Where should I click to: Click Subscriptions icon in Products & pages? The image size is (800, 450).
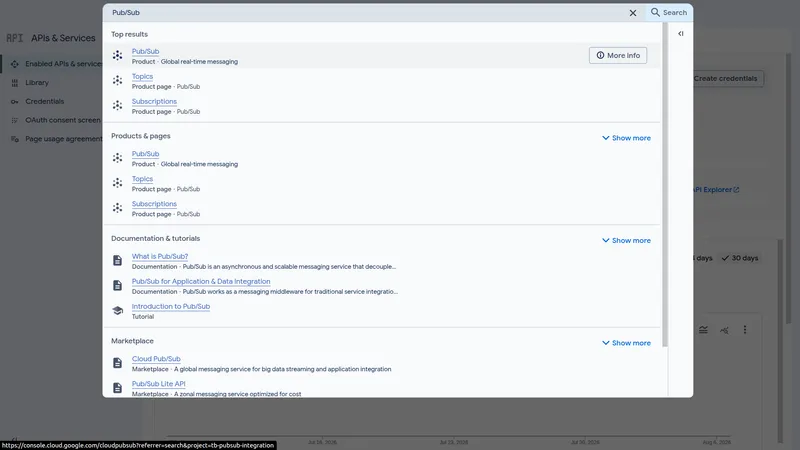(117, 208)
